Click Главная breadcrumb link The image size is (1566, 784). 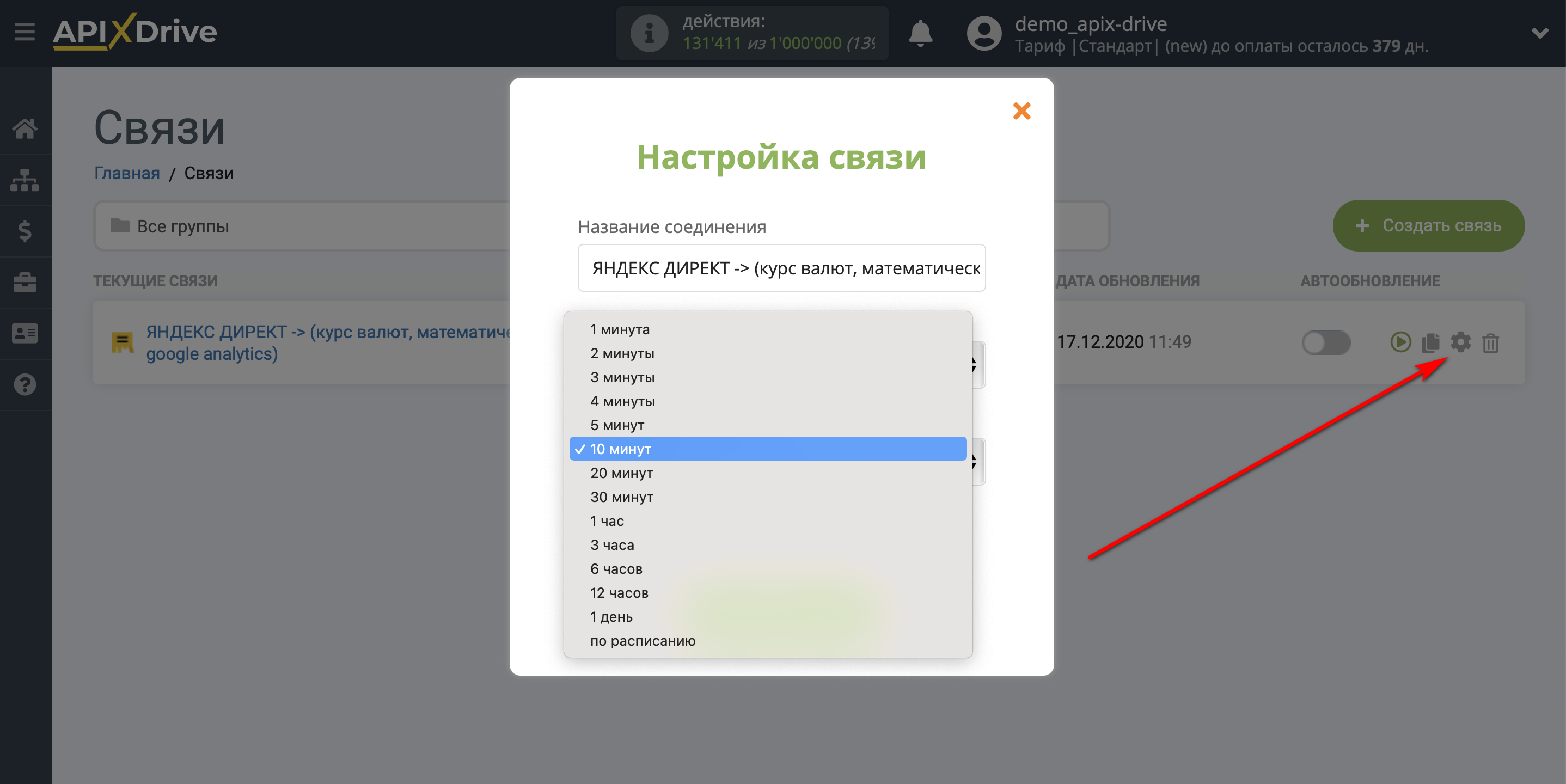click(x=126, y=173)
